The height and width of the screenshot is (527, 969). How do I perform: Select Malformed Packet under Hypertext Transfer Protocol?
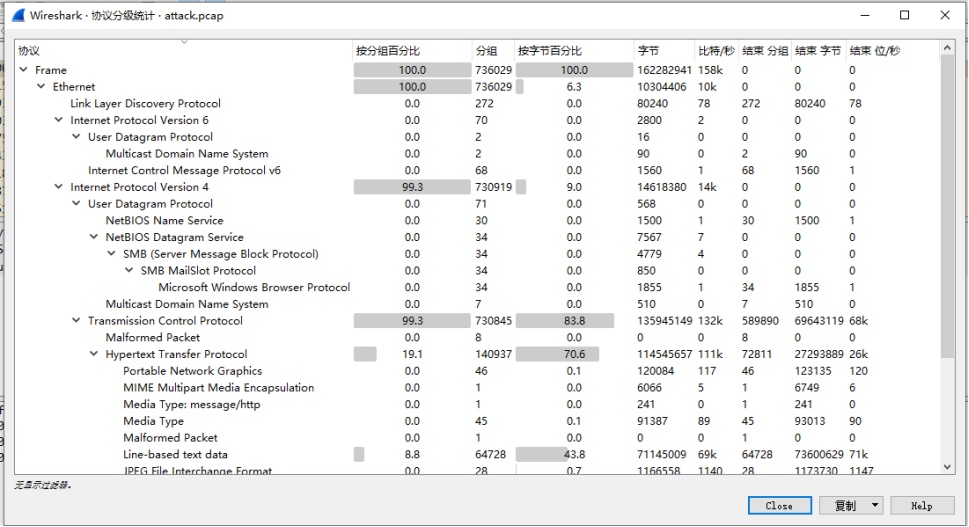[x=477, y=437]
